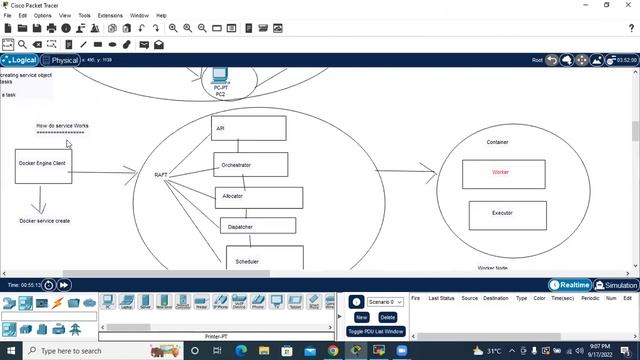640x360 pixels.
Task: Open the Edit menu
Action: (x=22, y=16)
